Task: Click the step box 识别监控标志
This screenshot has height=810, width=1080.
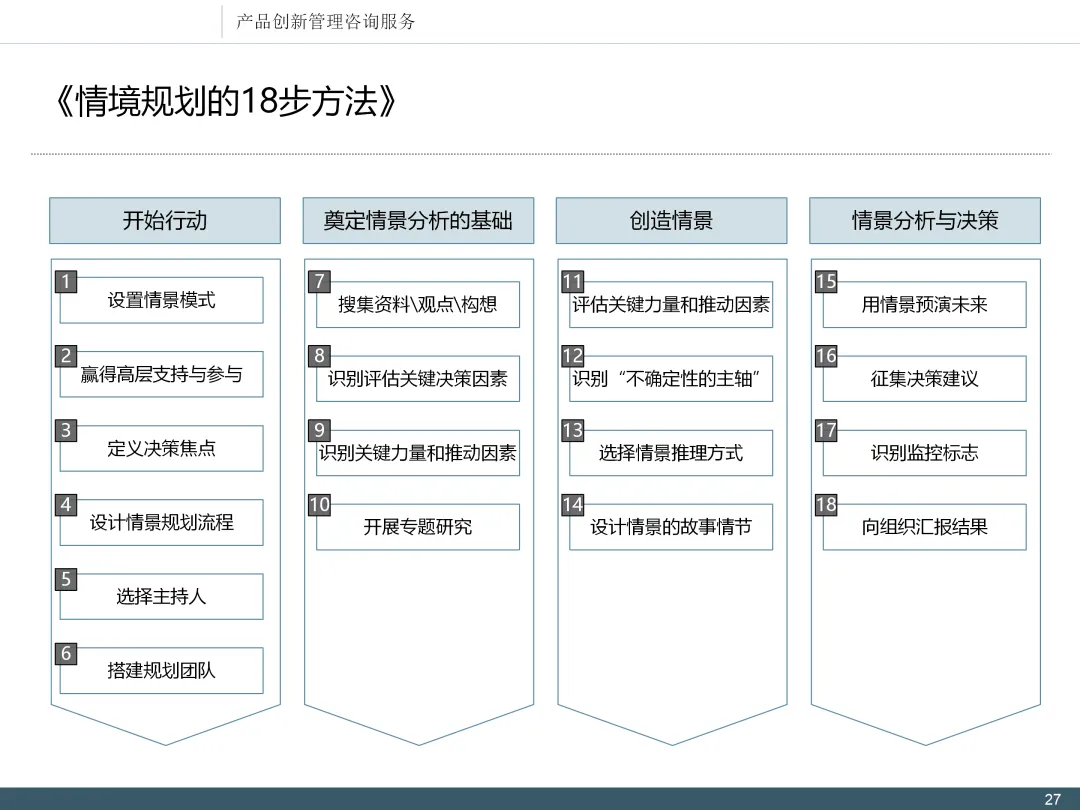Action: coord(924,453)
